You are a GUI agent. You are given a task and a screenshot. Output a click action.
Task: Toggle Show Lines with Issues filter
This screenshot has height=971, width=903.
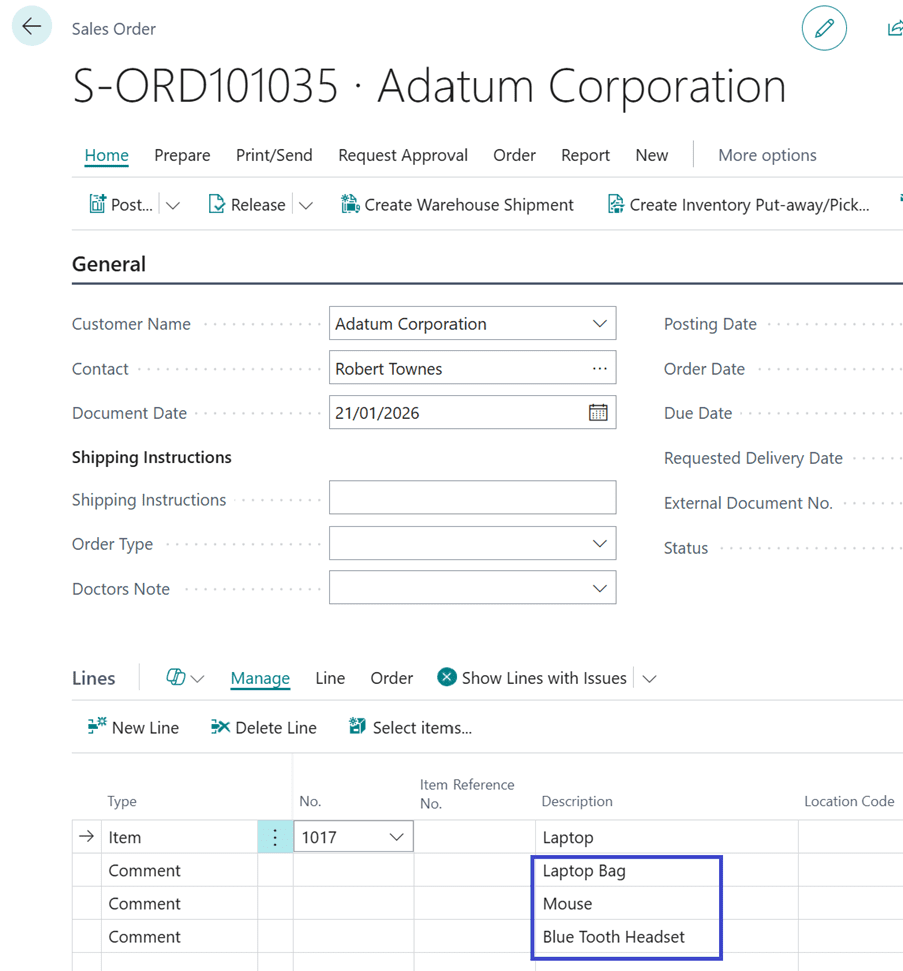[x=532, y=678]
